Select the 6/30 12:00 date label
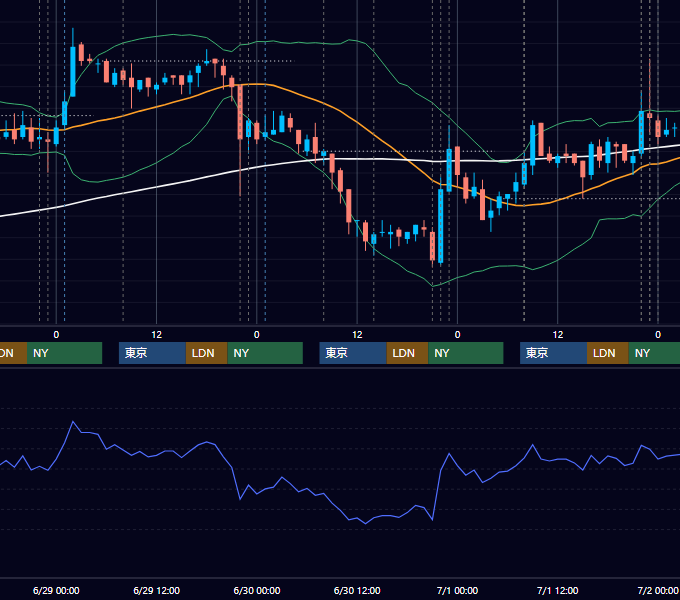 [357, 590]
